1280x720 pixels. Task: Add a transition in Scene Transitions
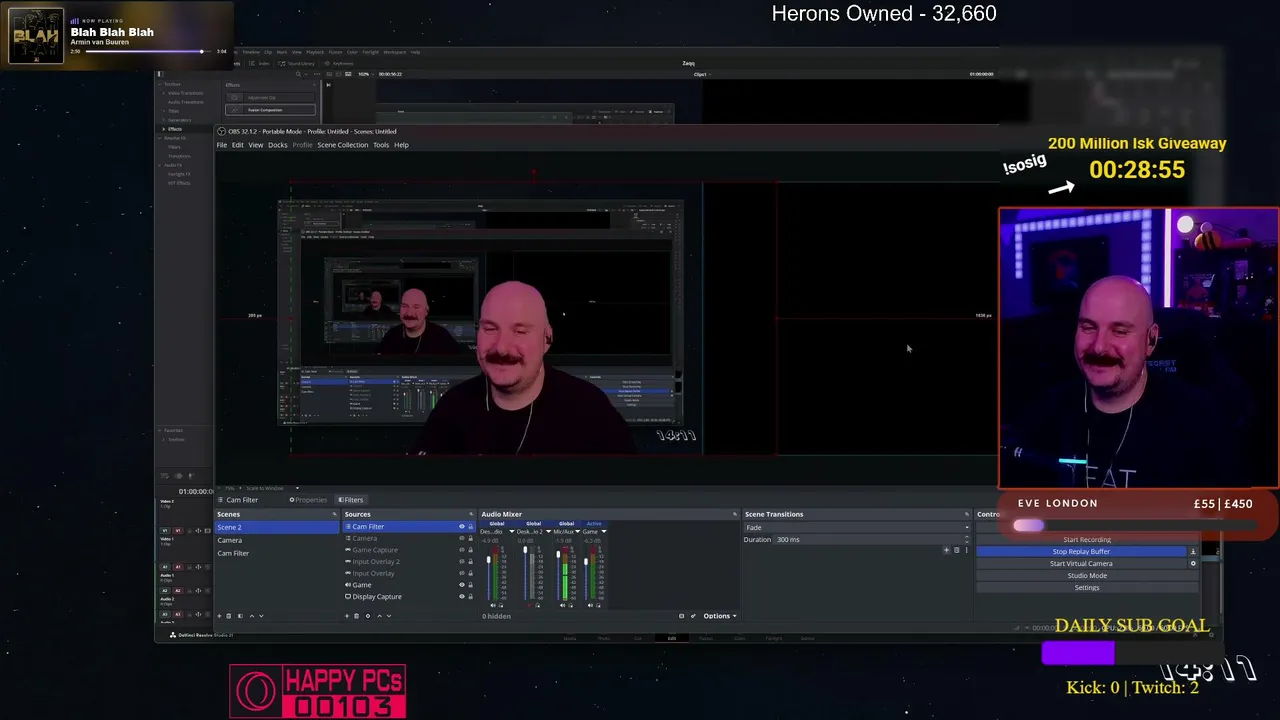946,550
